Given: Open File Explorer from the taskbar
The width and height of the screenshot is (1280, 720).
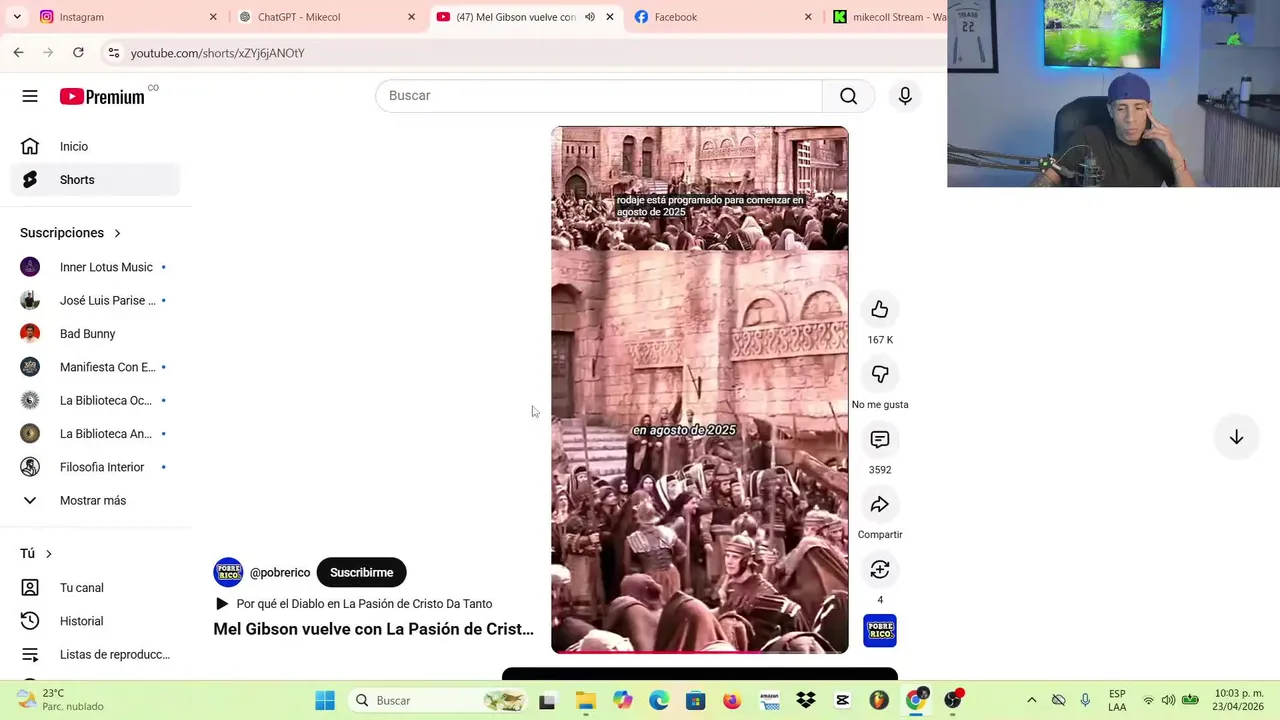Looking at the screenshot, I should pos(585,701).
